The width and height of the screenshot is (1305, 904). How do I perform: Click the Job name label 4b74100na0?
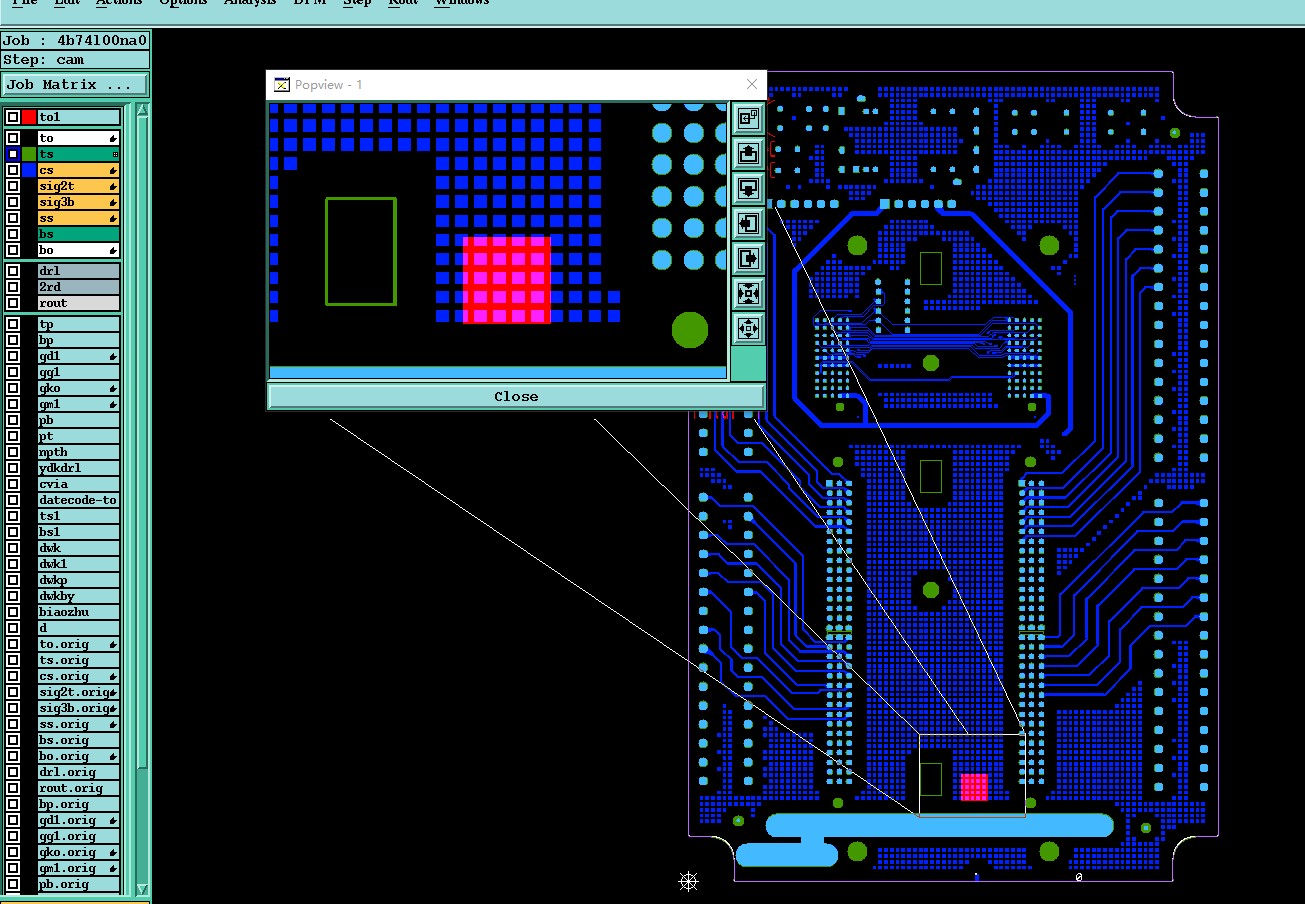click(x=75, y=41)
